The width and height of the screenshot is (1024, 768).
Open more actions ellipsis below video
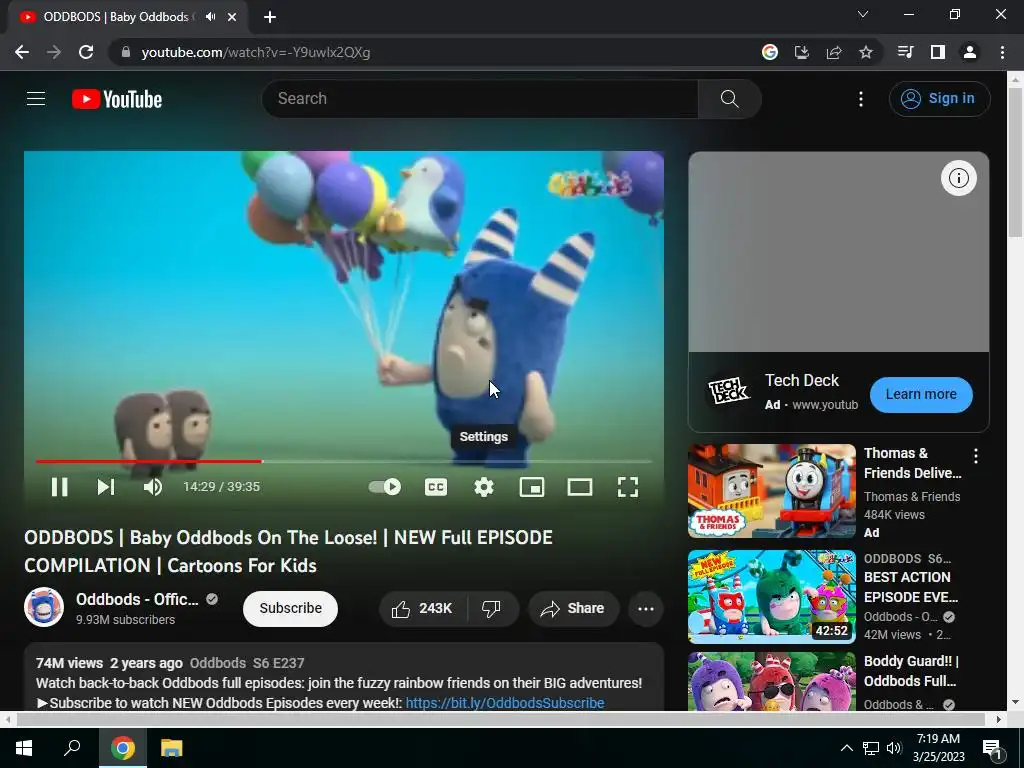646,609
